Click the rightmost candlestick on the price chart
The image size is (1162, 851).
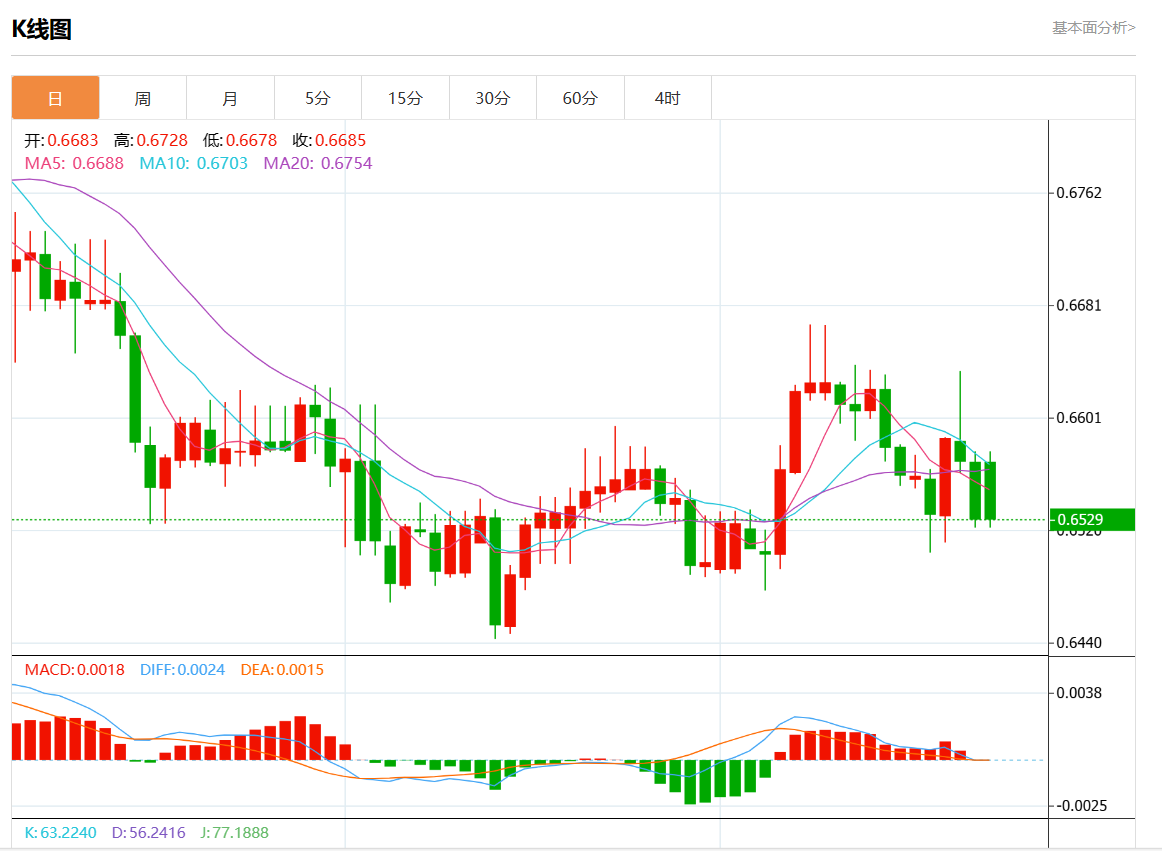pyautogui.click(x=990, y=490)
